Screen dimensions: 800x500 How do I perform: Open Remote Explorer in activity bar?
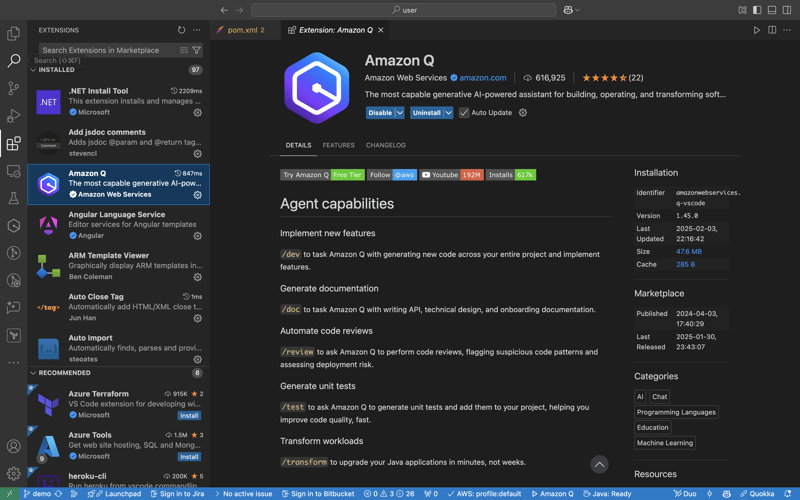tap(14, 171)
